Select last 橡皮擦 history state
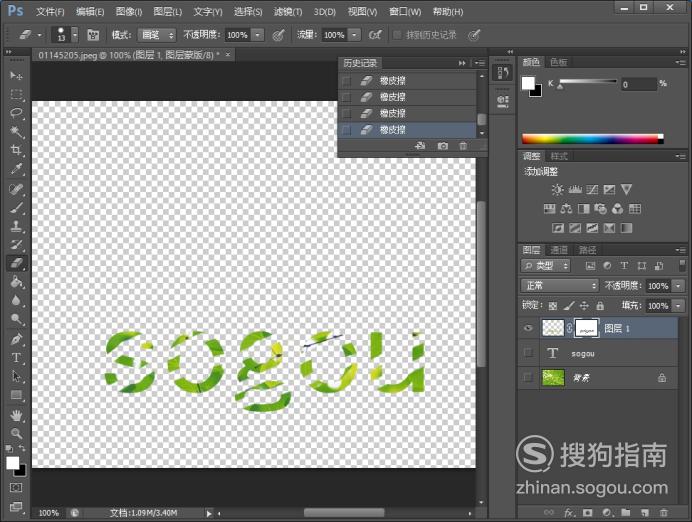This screenshot has width=692, height=522. point(407,130)
